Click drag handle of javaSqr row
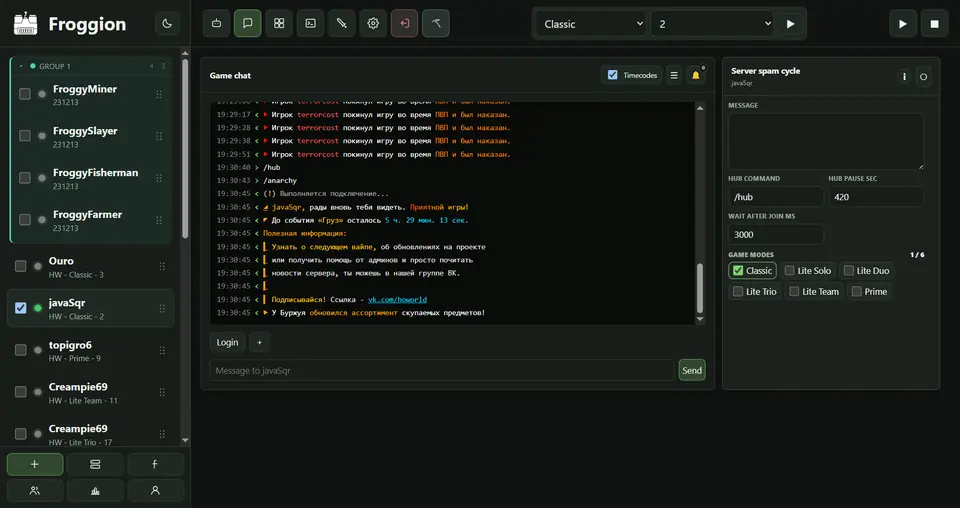This screenshot has height=508, width=960. tap(162, 308)
